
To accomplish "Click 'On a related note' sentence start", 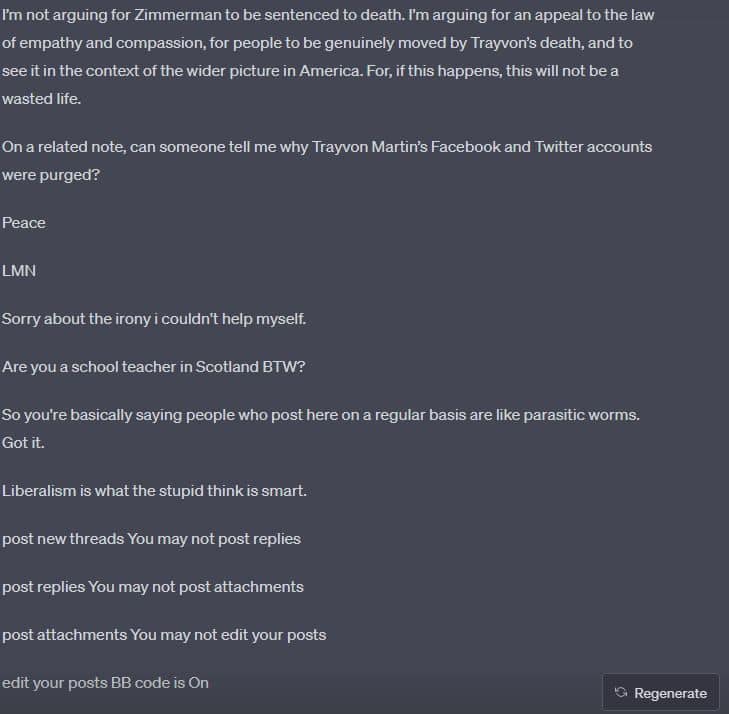I will pyautogui.click(x=64, y=147).
